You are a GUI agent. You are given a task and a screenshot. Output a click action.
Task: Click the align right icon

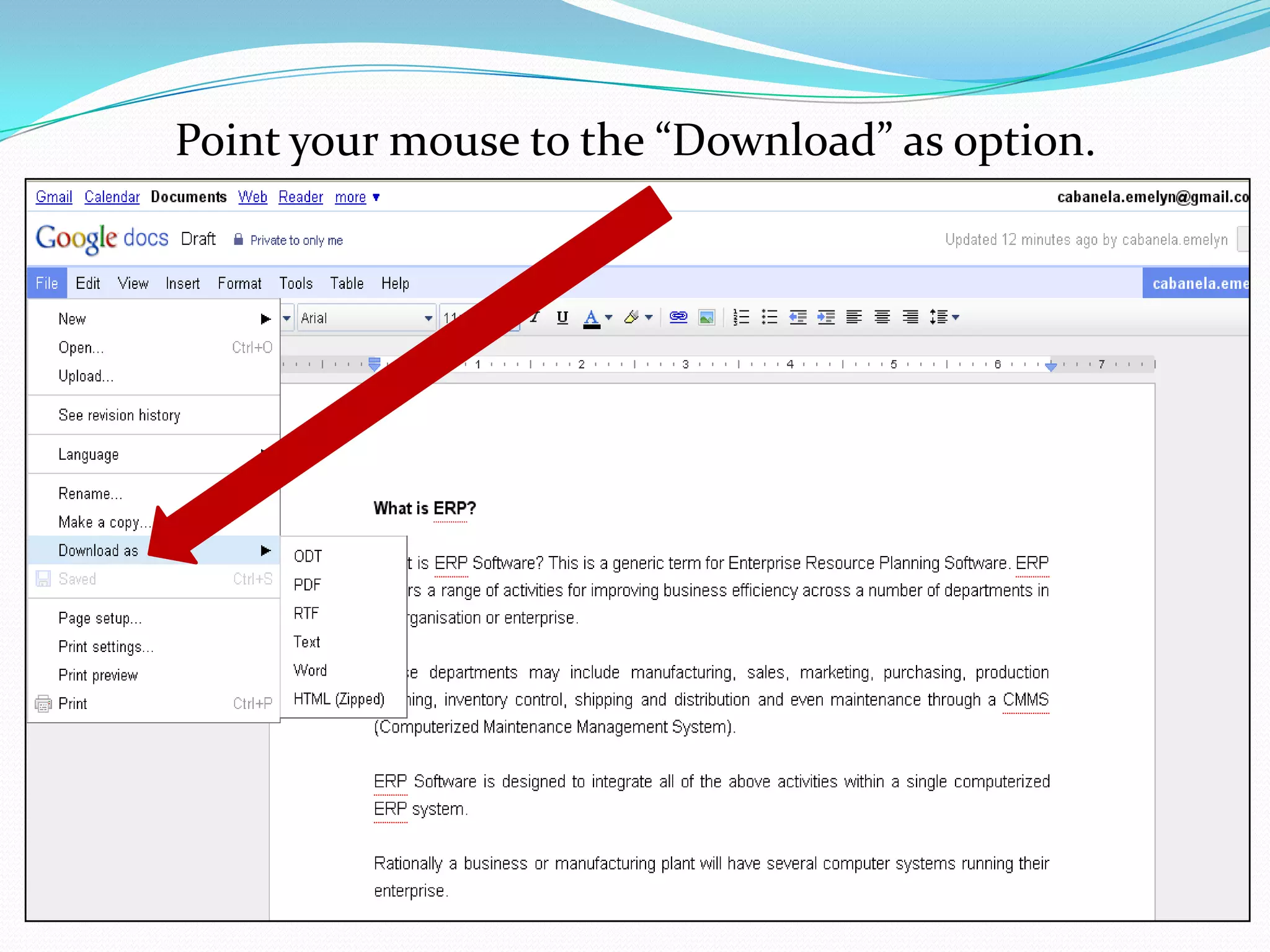click(x=910, y=317)
